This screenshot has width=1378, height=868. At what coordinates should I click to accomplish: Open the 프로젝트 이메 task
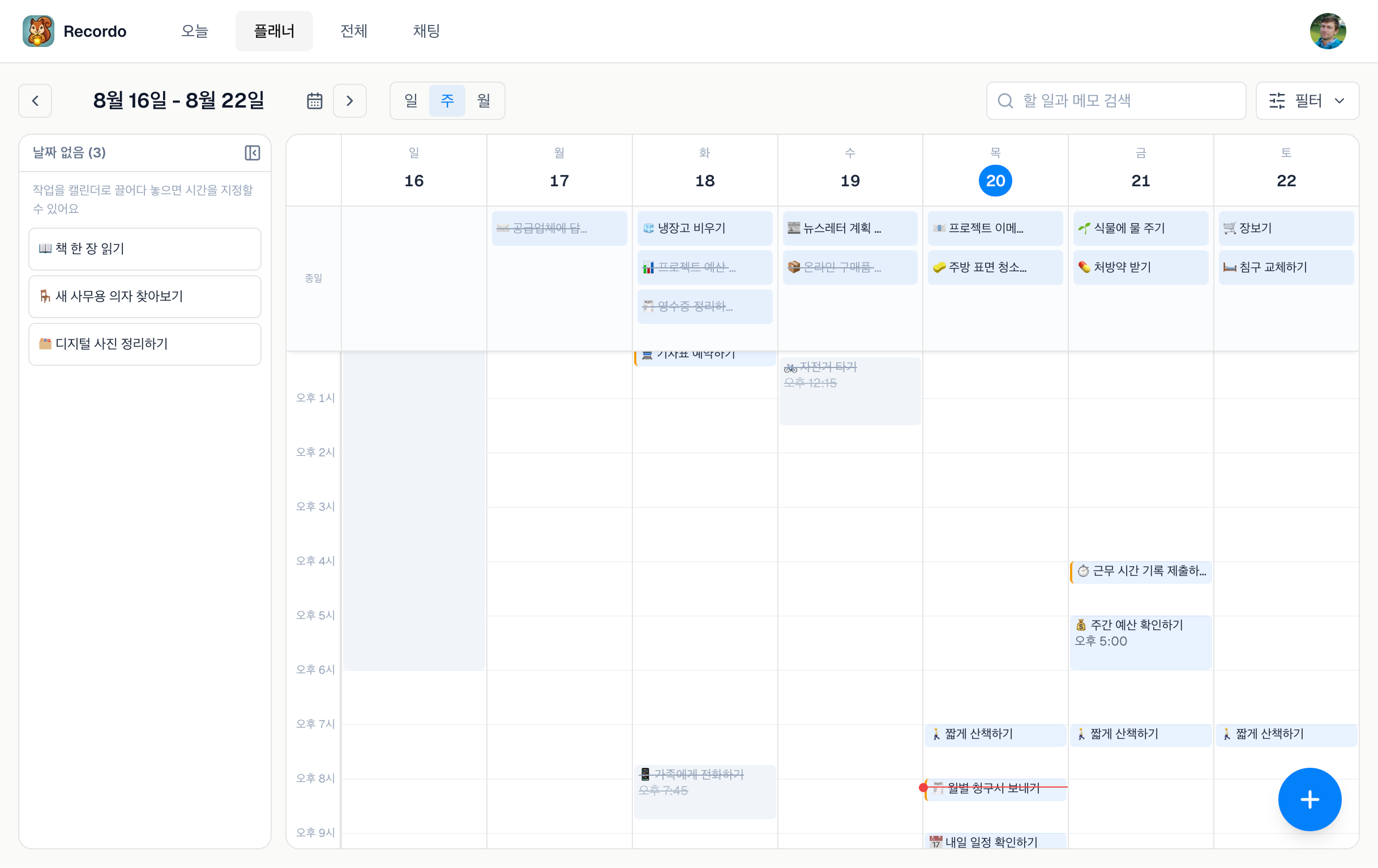point(995,228)
